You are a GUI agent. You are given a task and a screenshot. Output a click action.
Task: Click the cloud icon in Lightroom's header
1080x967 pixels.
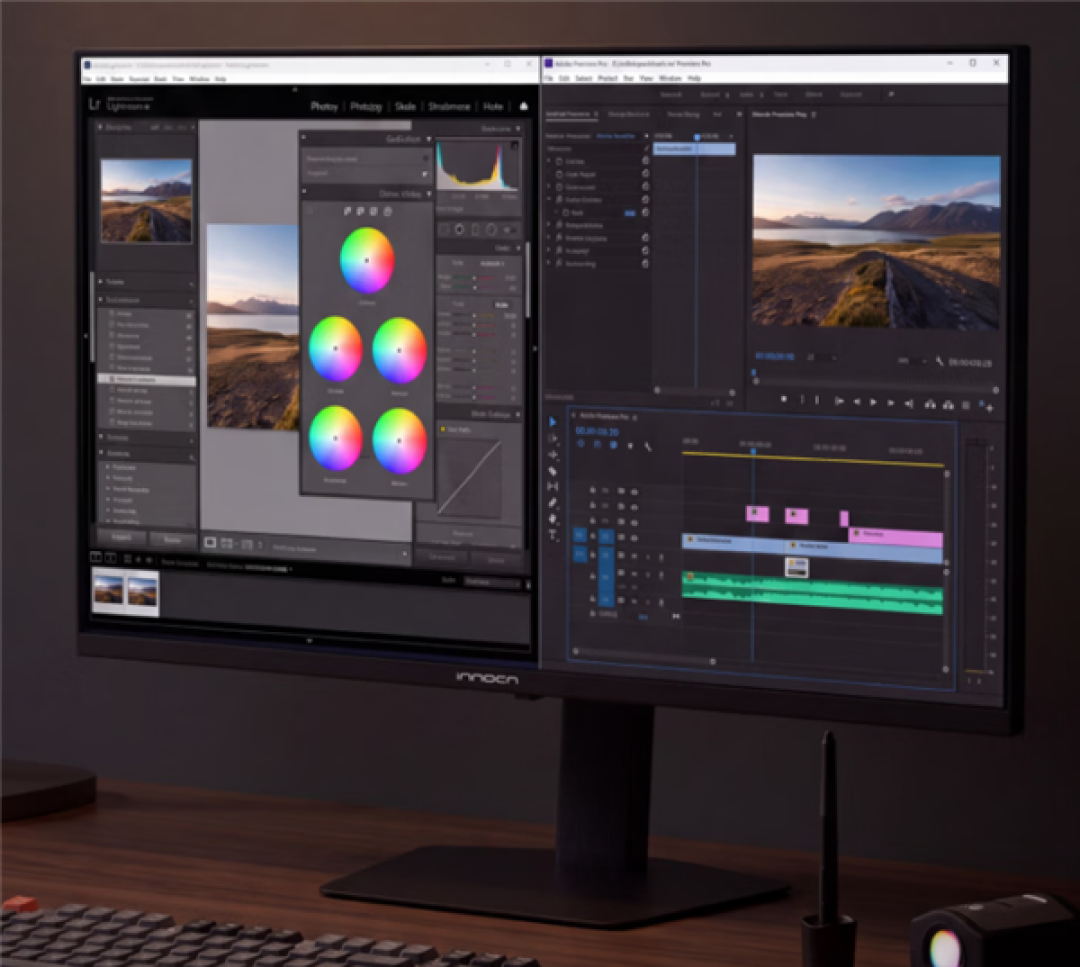coord(523,106)
